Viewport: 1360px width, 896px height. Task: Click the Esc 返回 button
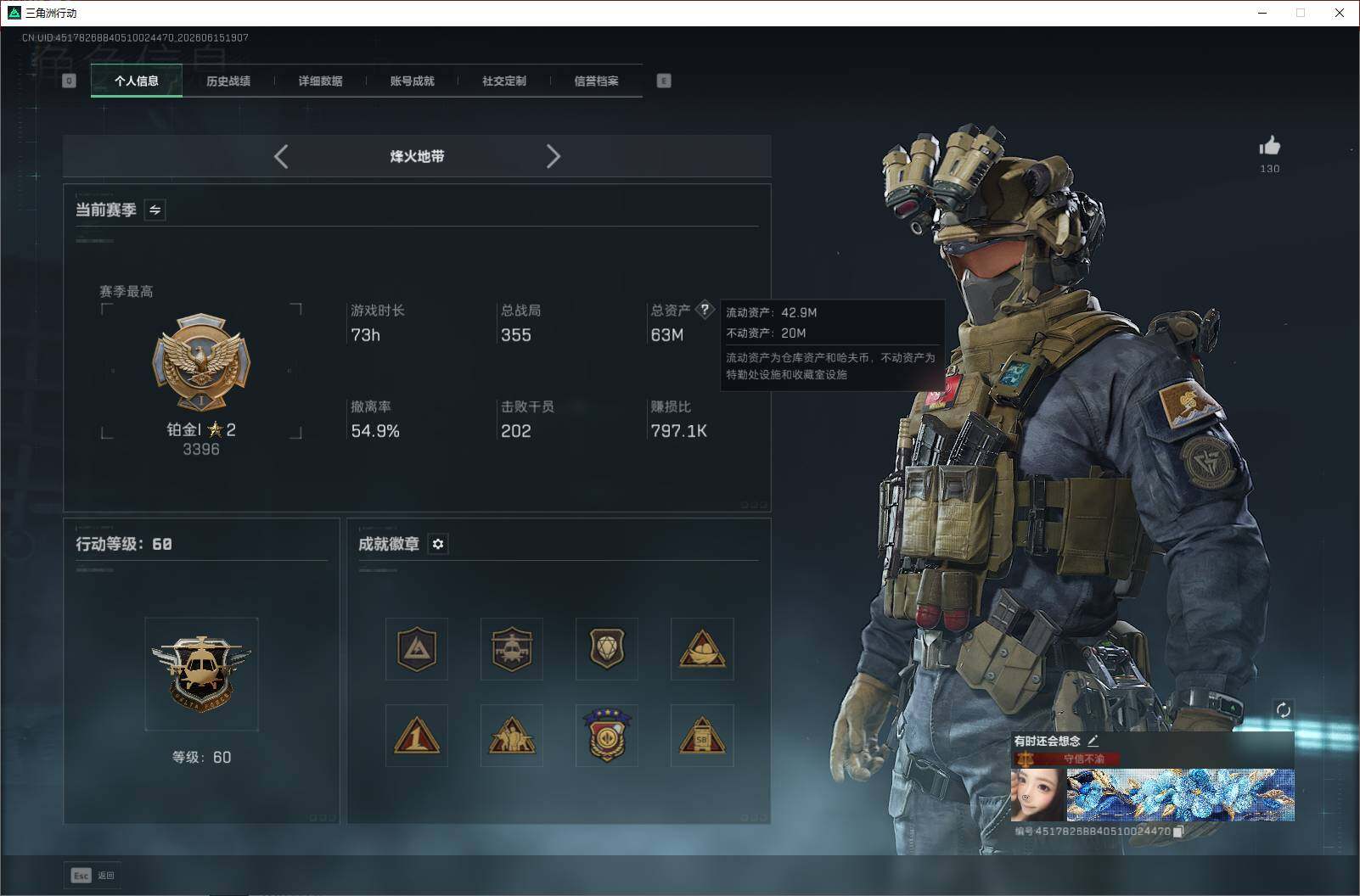click(93, 876)
